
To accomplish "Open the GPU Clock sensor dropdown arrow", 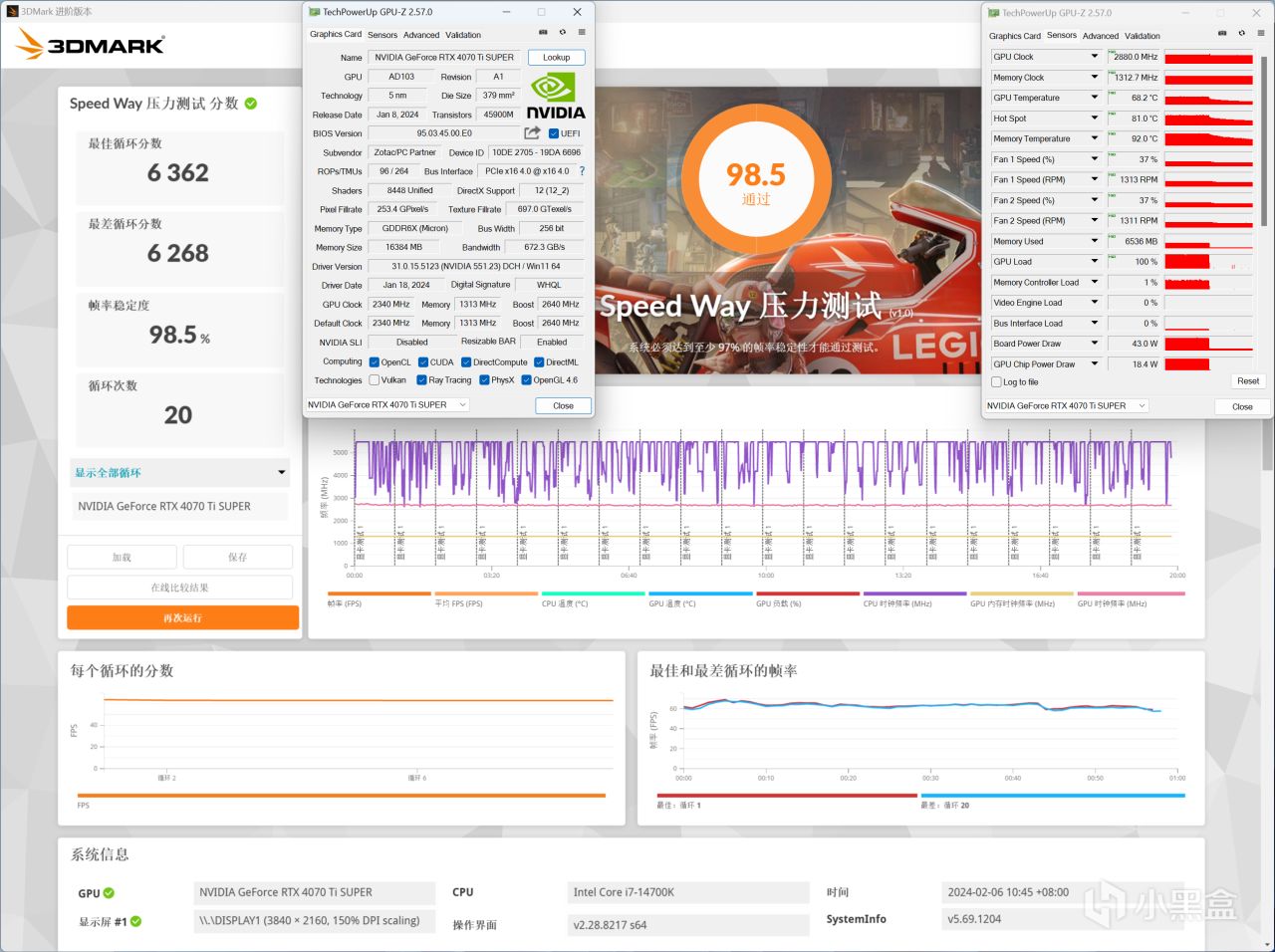I will point(1094,57).
